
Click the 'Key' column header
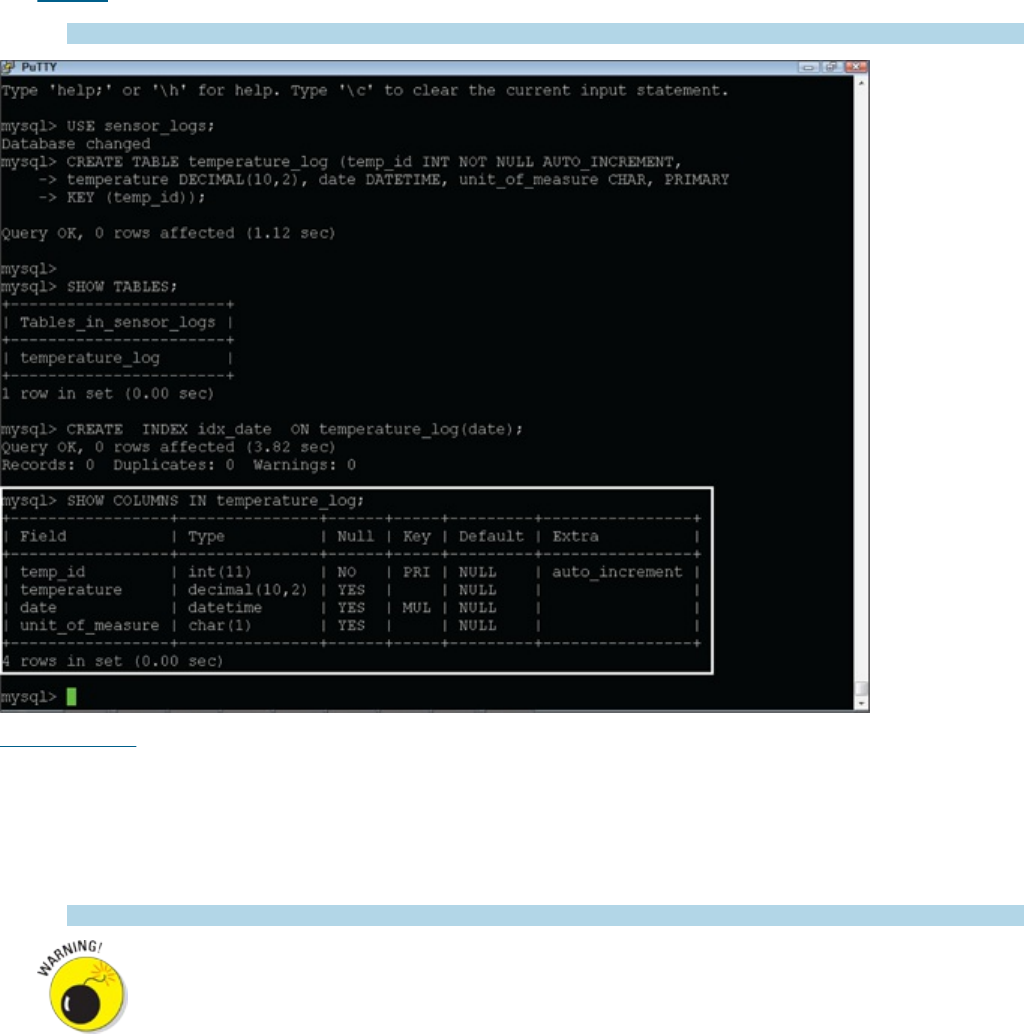(417, 536)
